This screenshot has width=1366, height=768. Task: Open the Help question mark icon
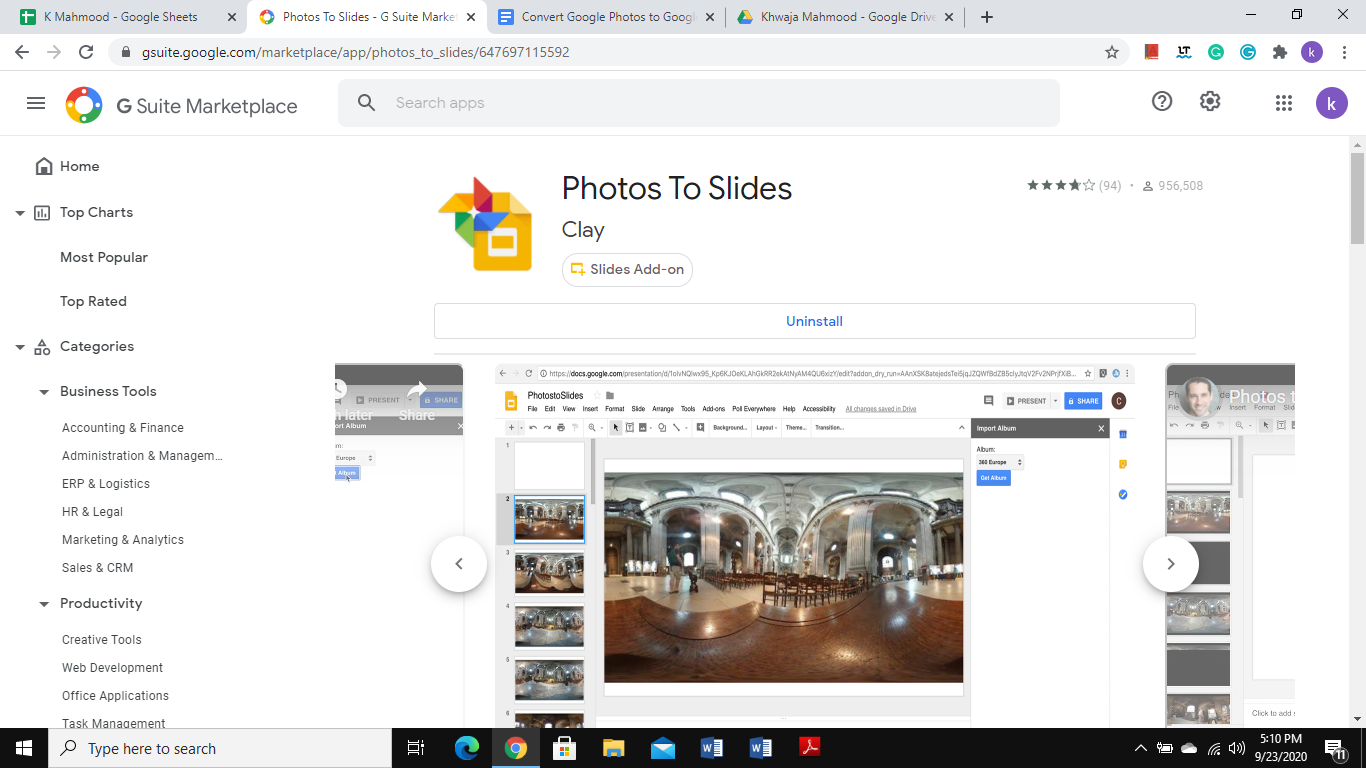pyautogui.click(x=1162, y=101)
